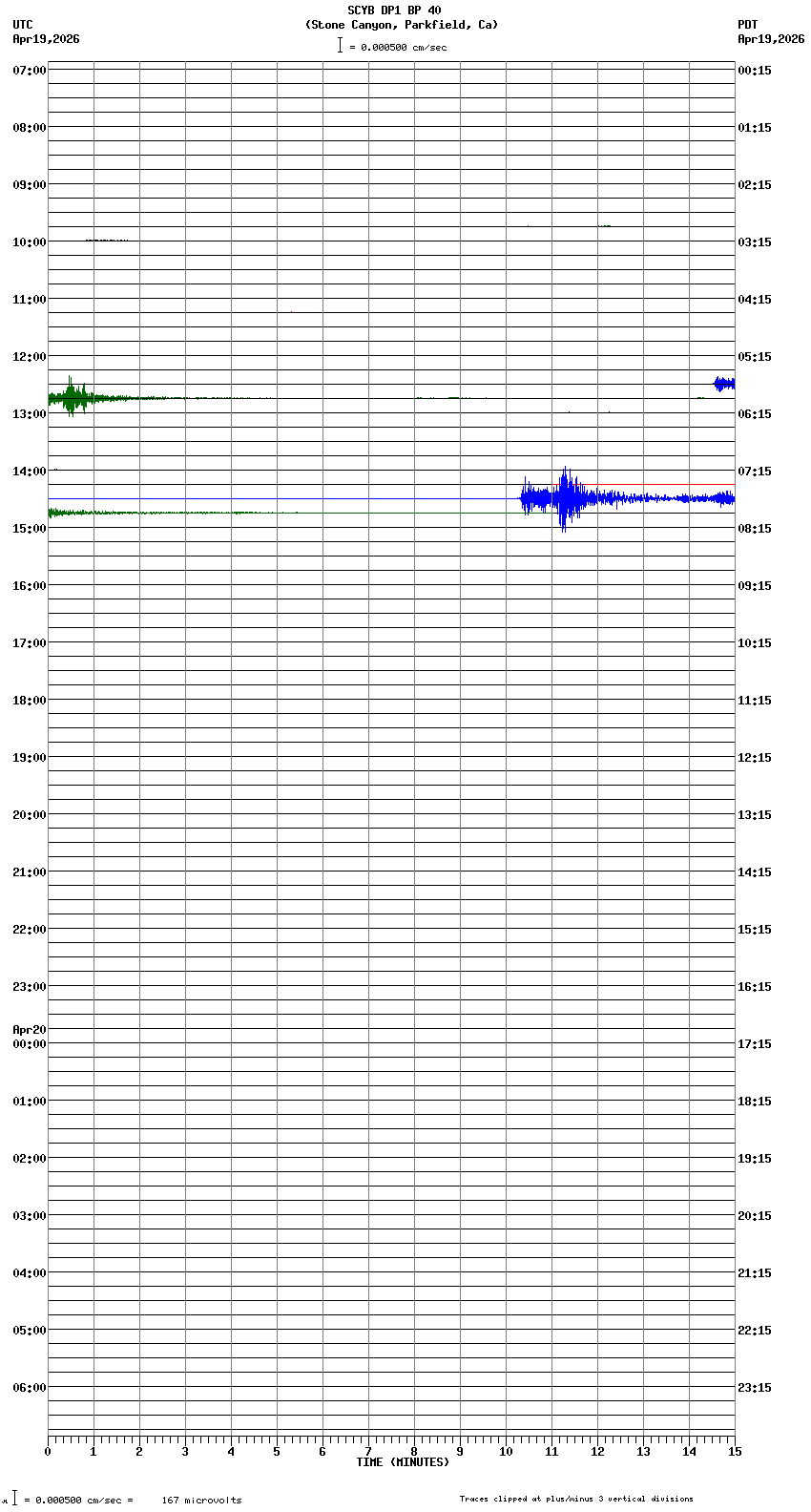The width and height of the screenshot is (811, 1512).
Task: Click the 07:00 UTC row label
Action: click(30, 71)
